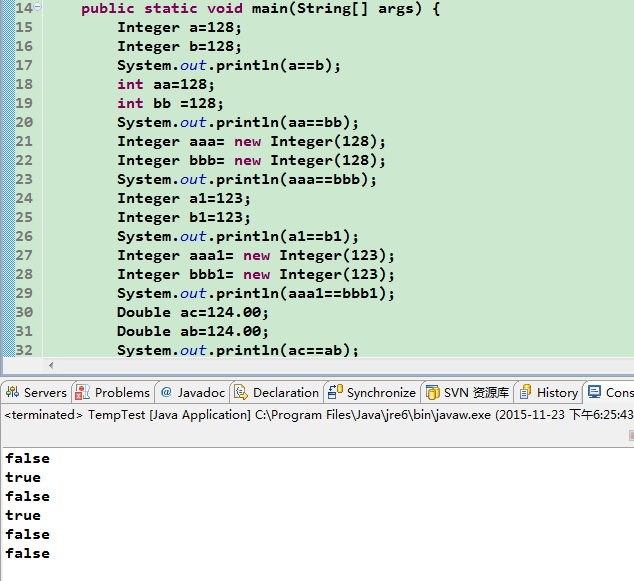Click the History view icon
The width and height of the screenshot is (634, 581).
pos(526,393)
